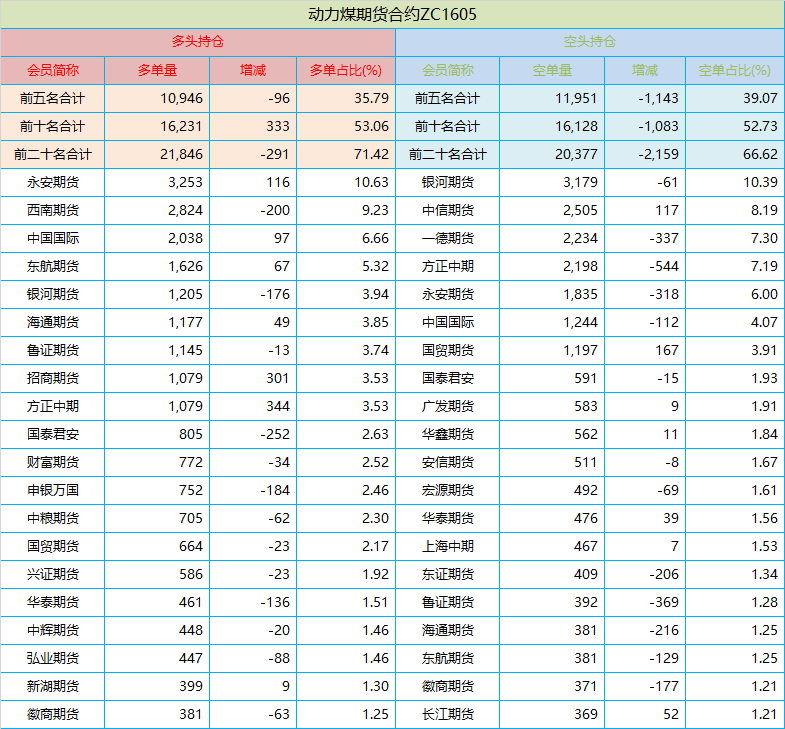Select 方正中期 in the short-position column
Image resolution: width=785 pixels, height=729 pixels.
(448, 266)
